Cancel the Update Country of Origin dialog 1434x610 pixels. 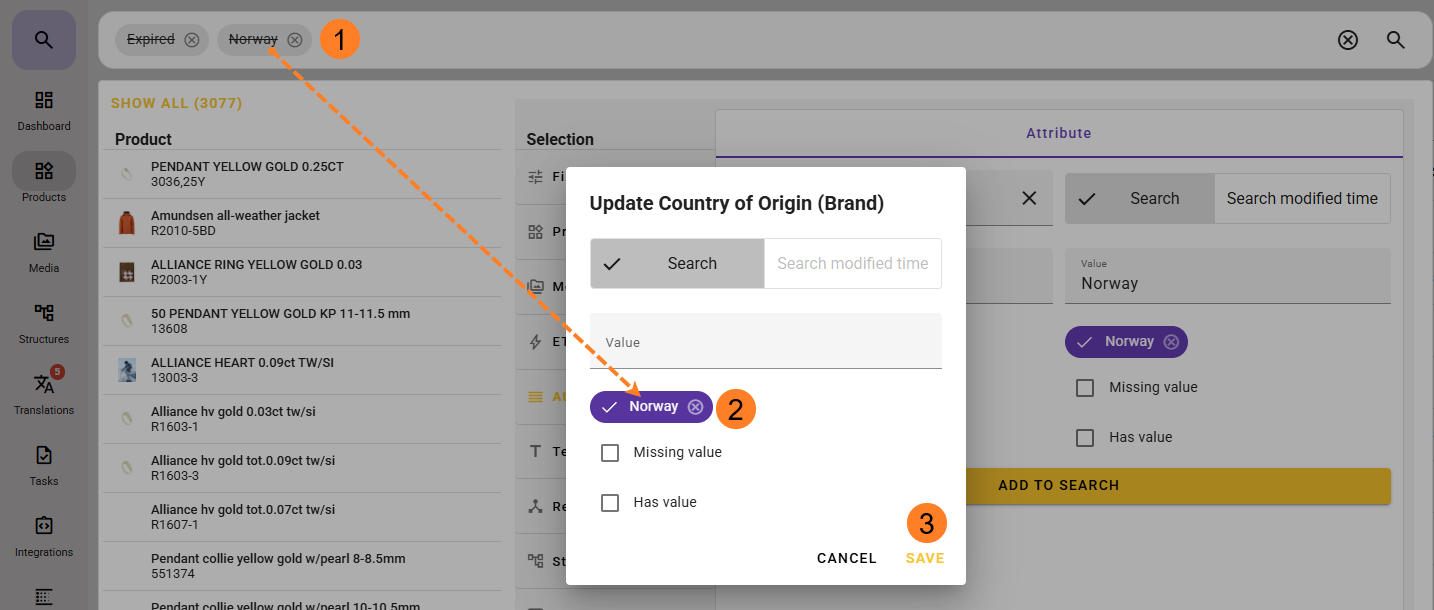point(846,559)
